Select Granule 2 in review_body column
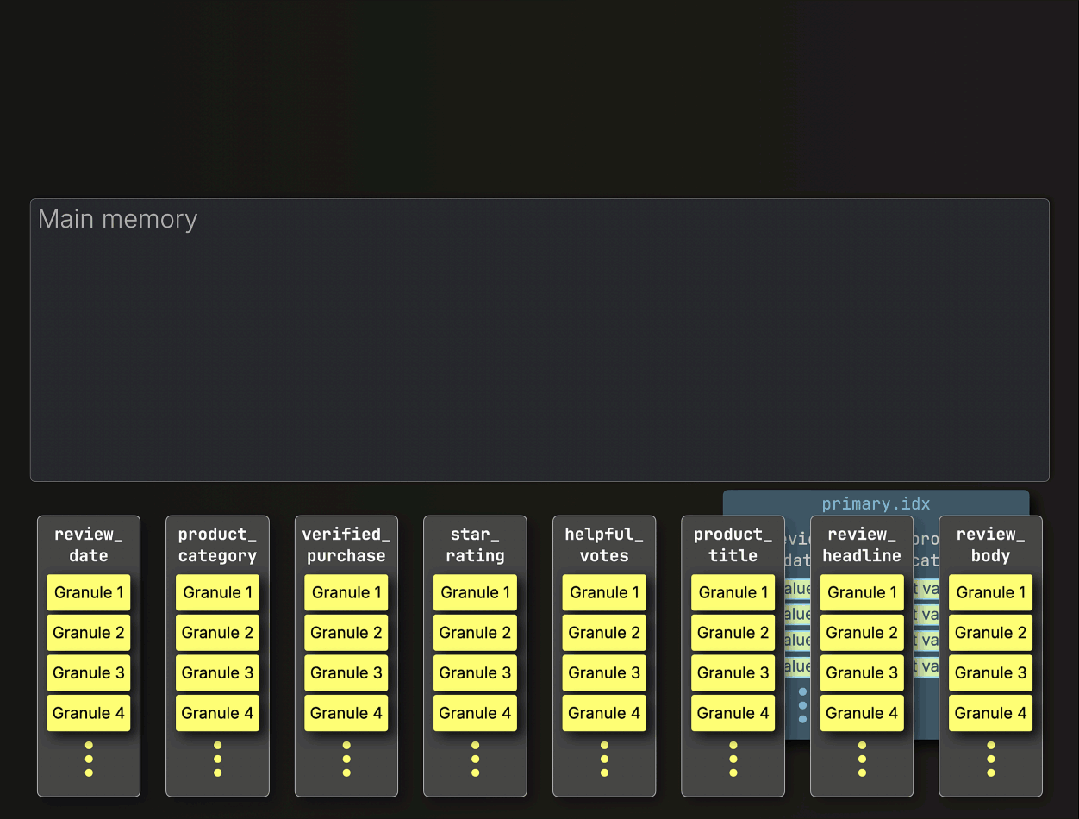 click(991, 632)
